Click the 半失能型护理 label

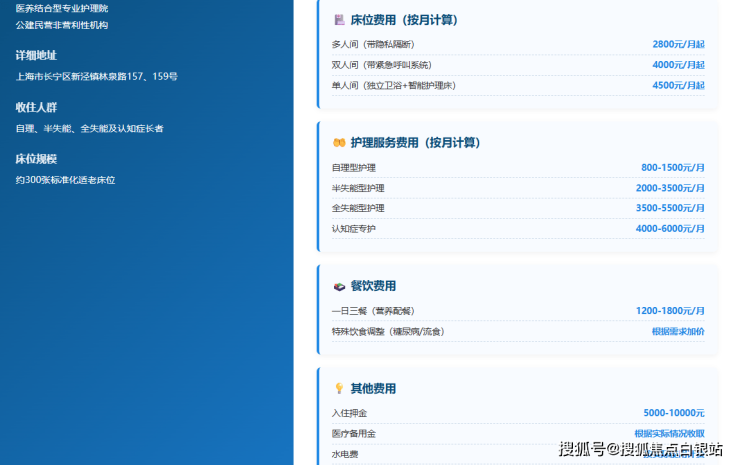coord(358,188)
